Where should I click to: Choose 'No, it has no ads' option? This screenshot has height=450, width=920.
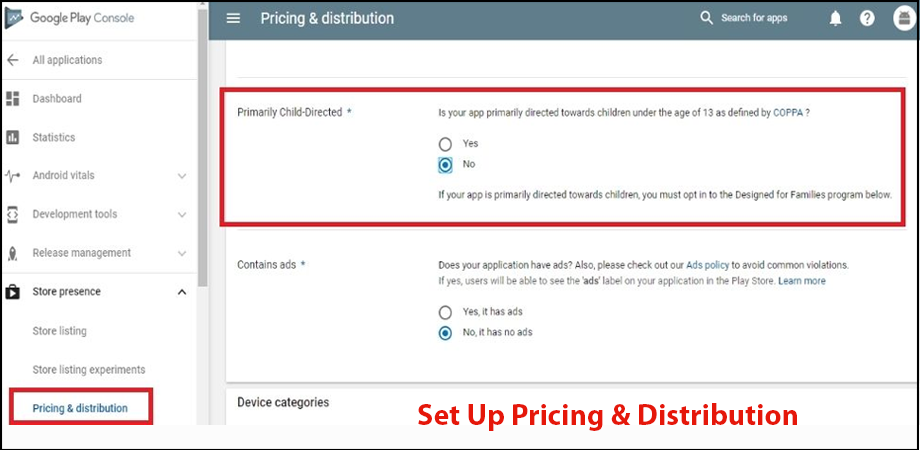(x=446, y=332)
